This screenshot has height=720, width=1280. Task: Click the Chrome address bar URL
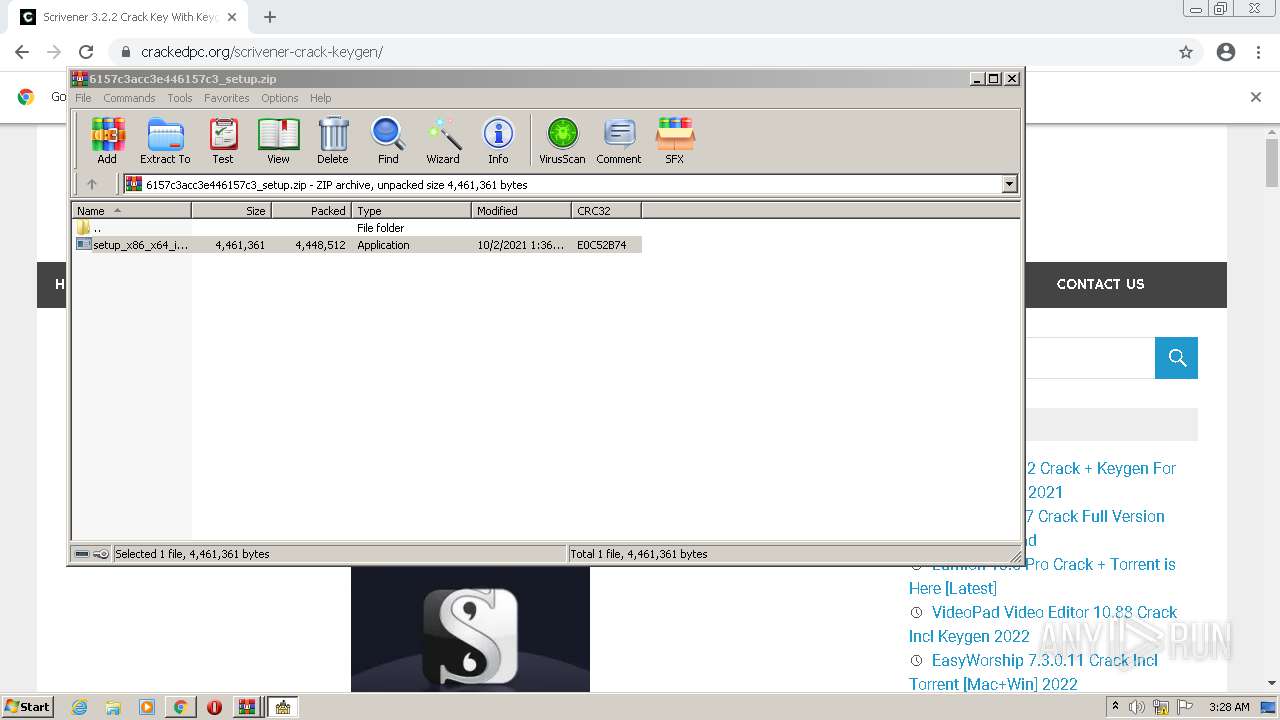(x=262, y=52)
